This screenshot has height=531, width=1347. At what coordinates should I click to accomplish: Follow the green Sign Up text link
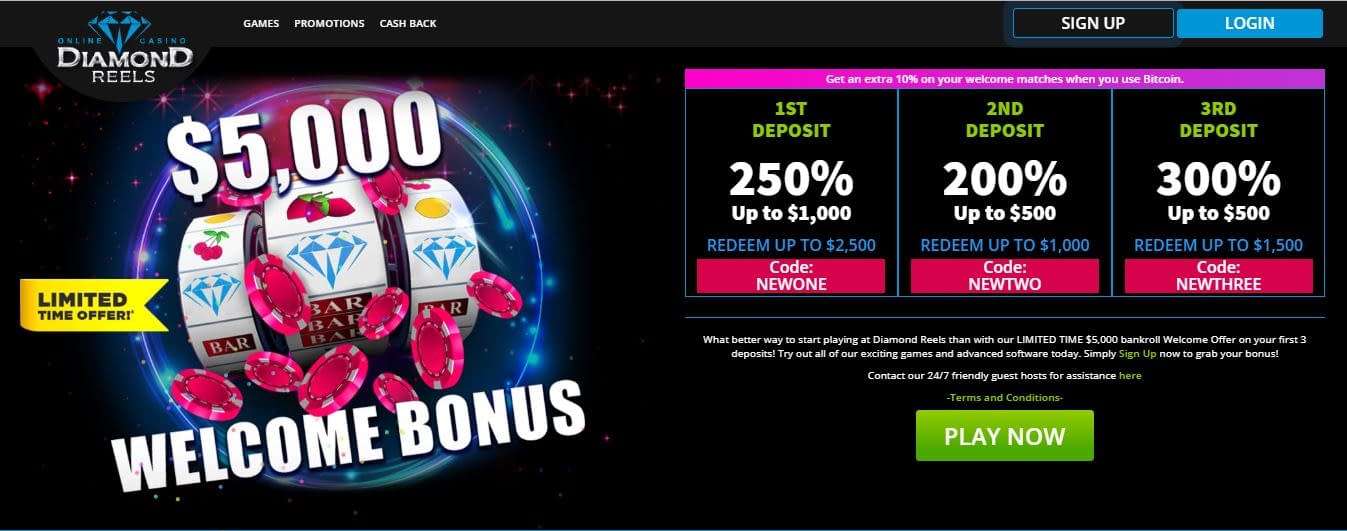(1137, 355)
